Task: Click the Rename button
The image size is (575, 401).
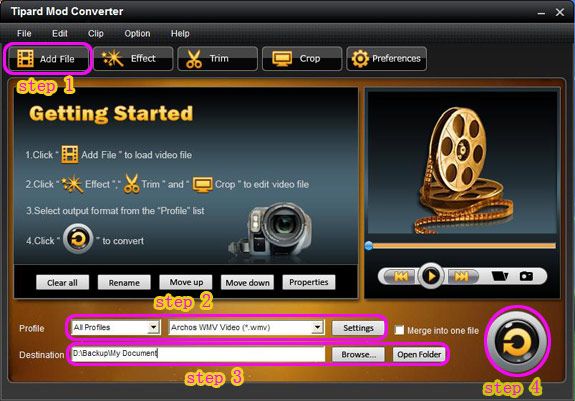Action: tap(124, 282)
